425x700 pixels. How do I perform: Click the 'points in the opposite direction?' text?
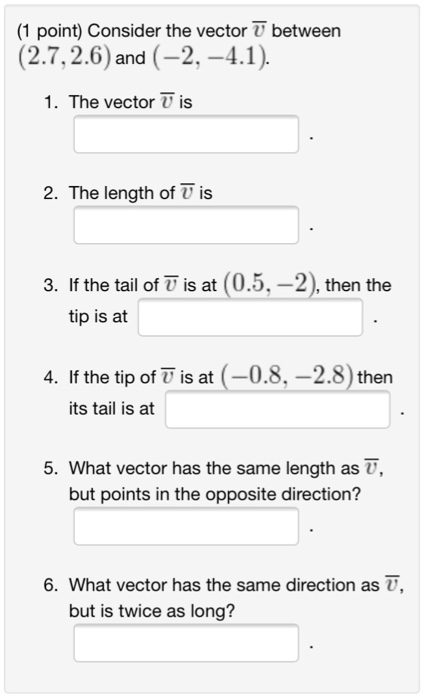(x=230, y=494)
